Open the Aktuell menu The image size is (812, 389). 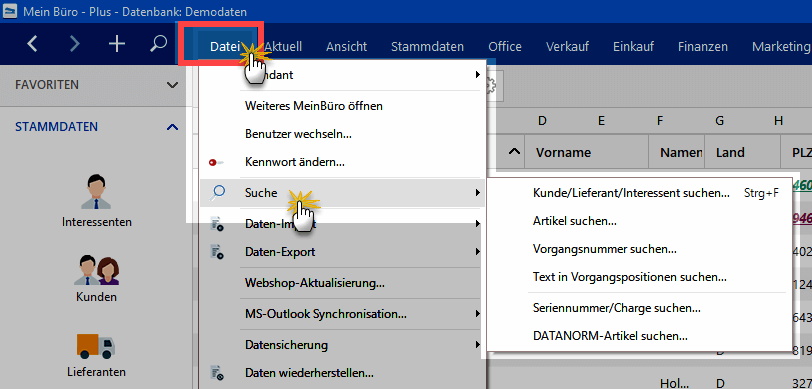283,47
